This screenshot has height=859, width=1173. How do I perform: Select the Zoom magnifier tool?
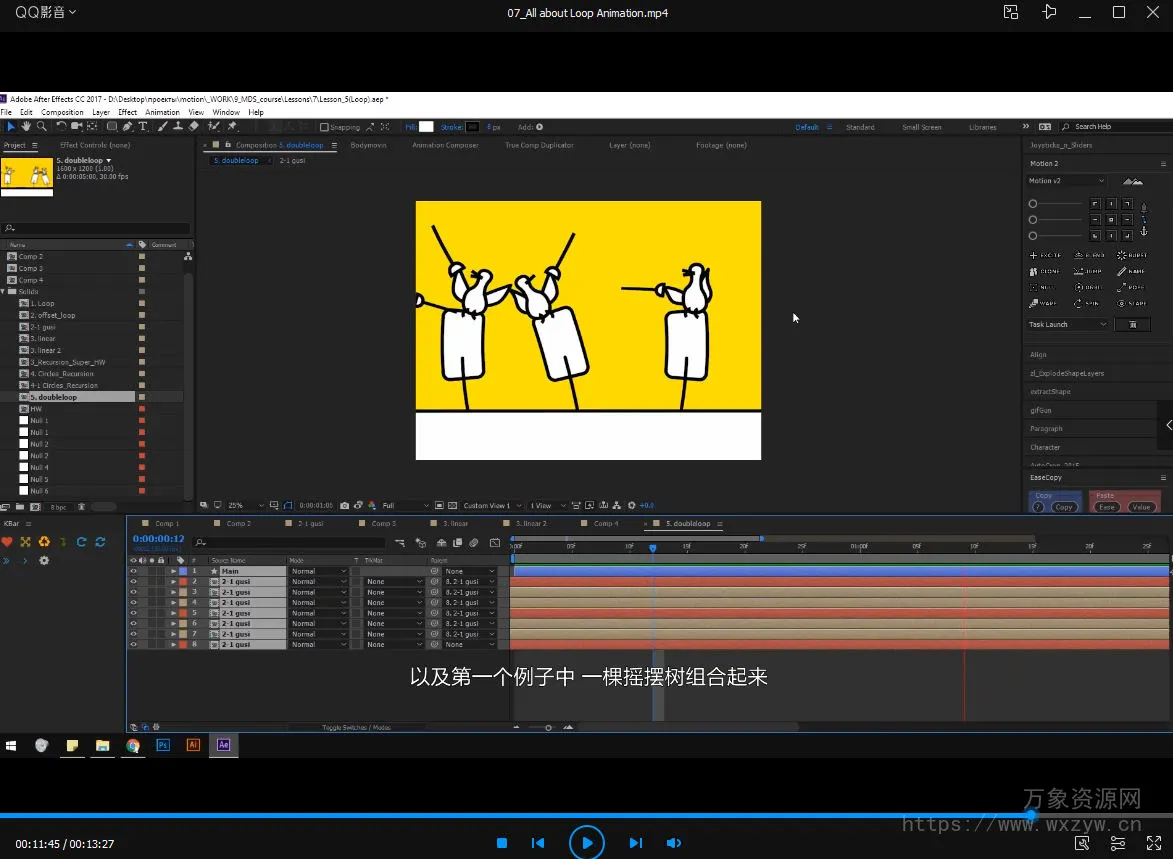point(42,127)
